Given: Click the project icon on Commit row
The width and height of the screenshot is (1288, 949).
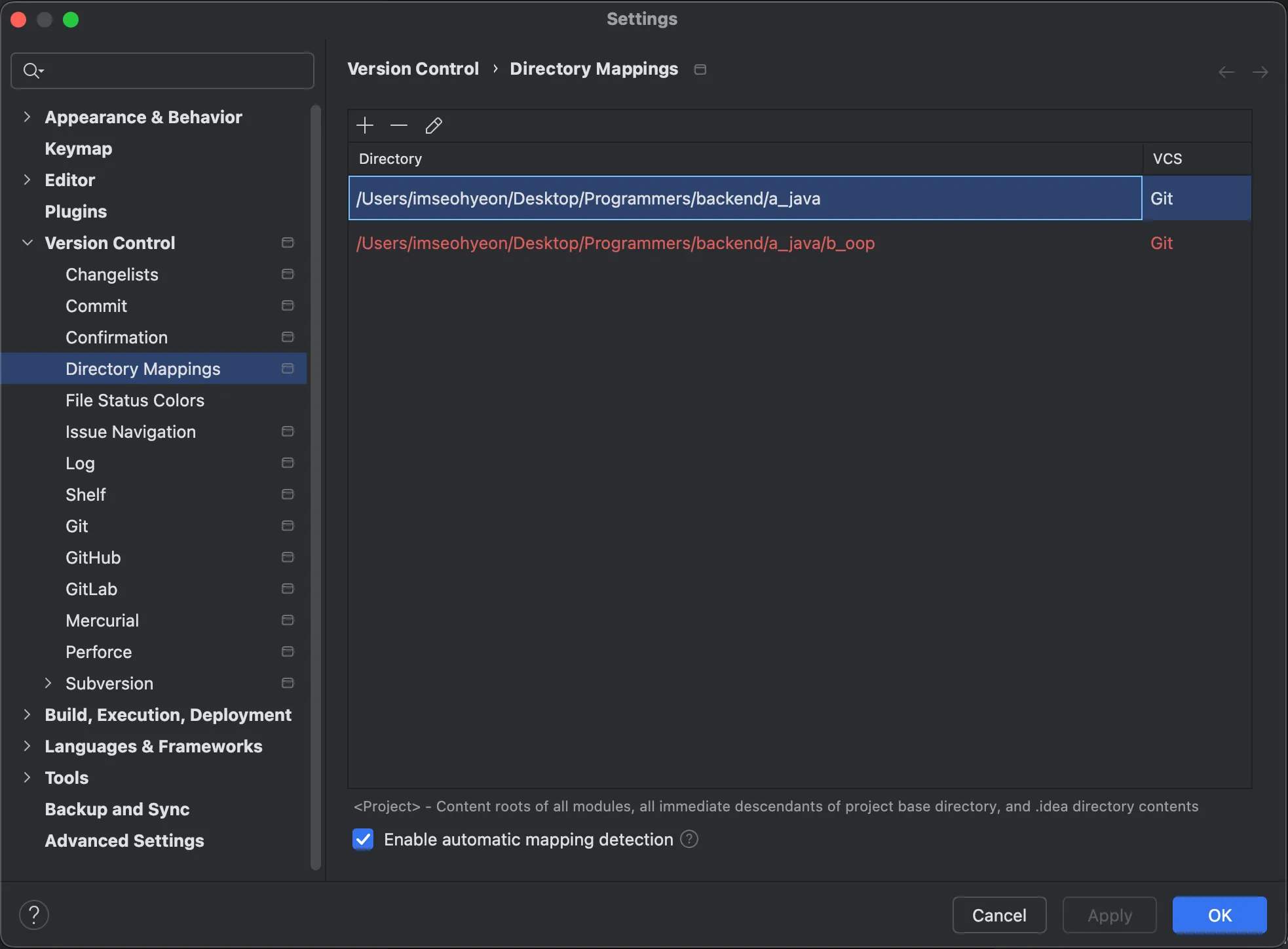Looking at the screenshot, I should coord(288,305).
